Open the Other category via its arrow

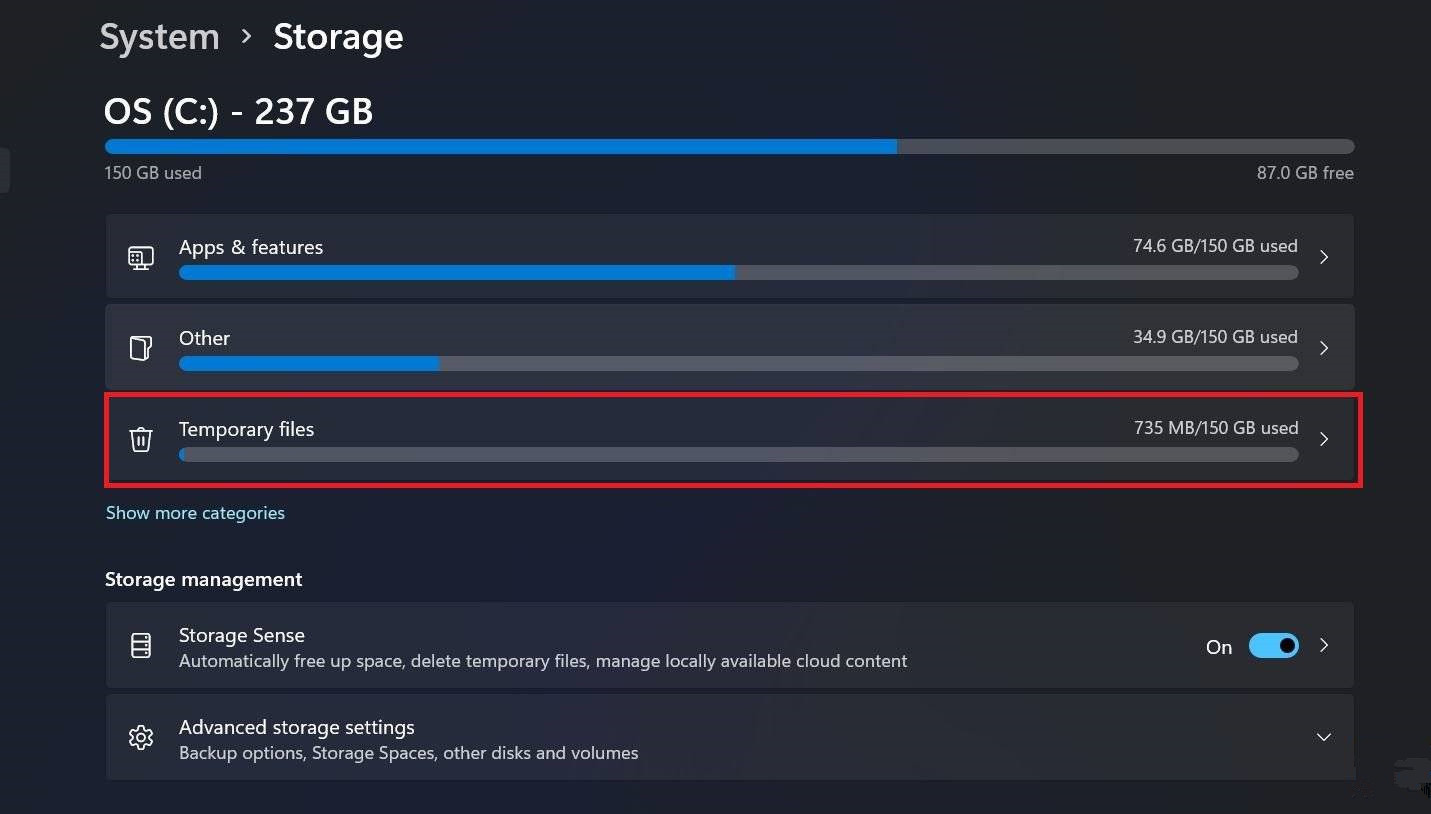click(x=1324, y=348)
